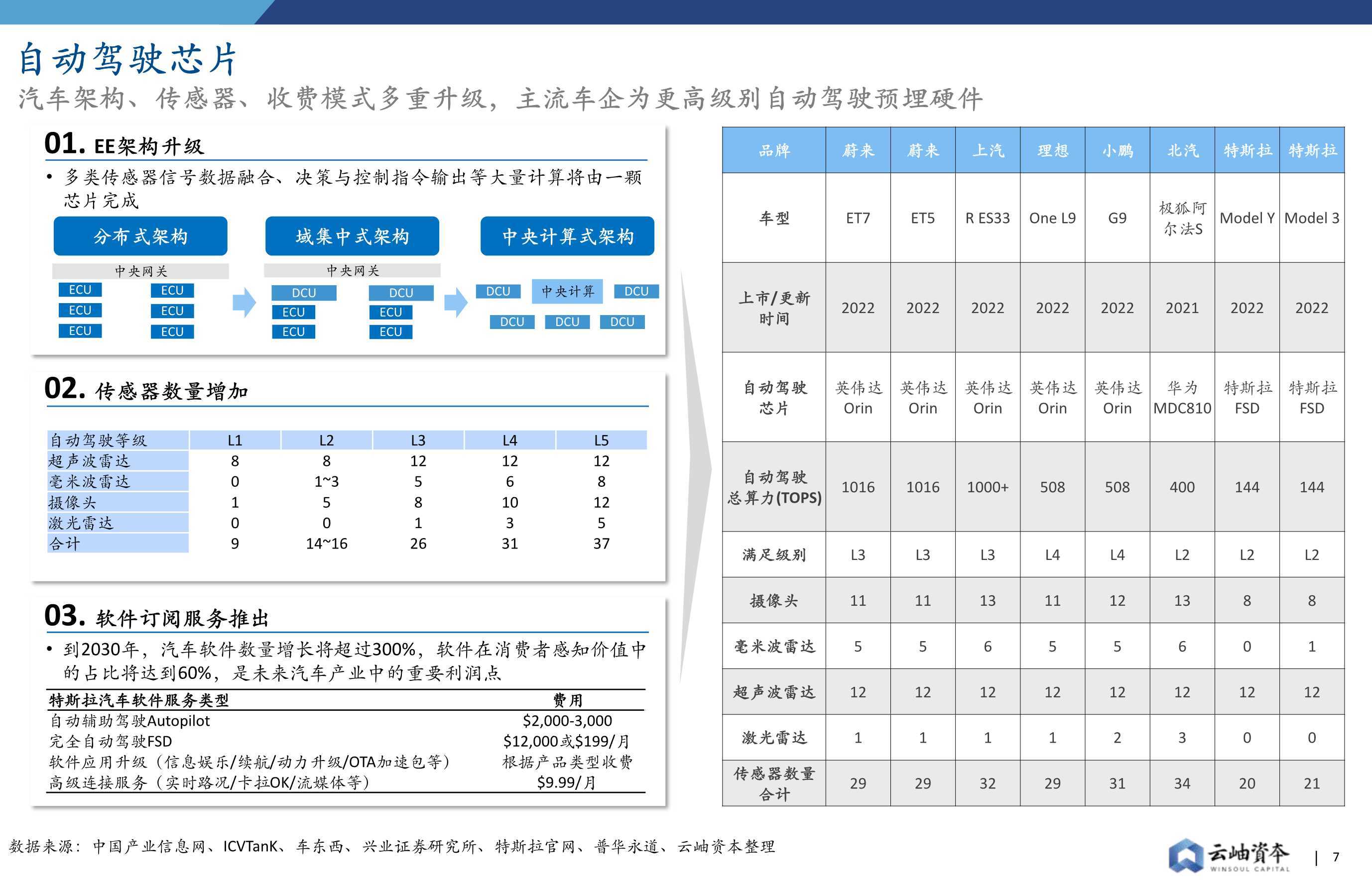Click the 1~3 cell for 毫米波雷达
This screenshot has height=882, width=1372.
[x=327, y=482]
